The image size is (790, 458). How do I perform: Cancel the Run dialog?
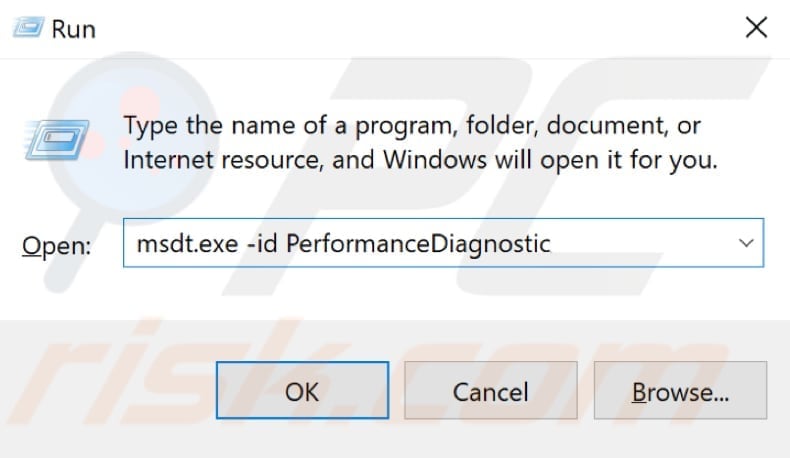[489, 393]
